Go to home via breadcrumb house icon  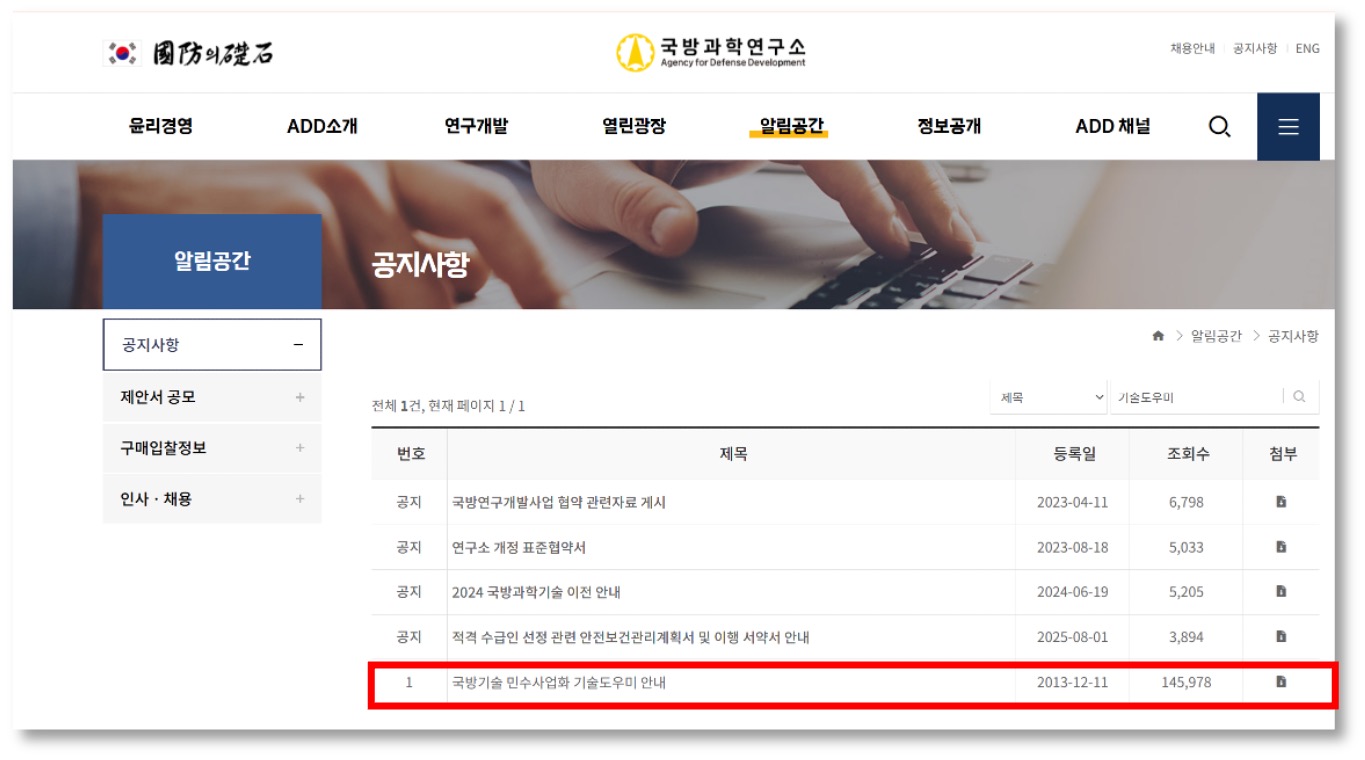pyautogui.click(x=1158, y=336)
